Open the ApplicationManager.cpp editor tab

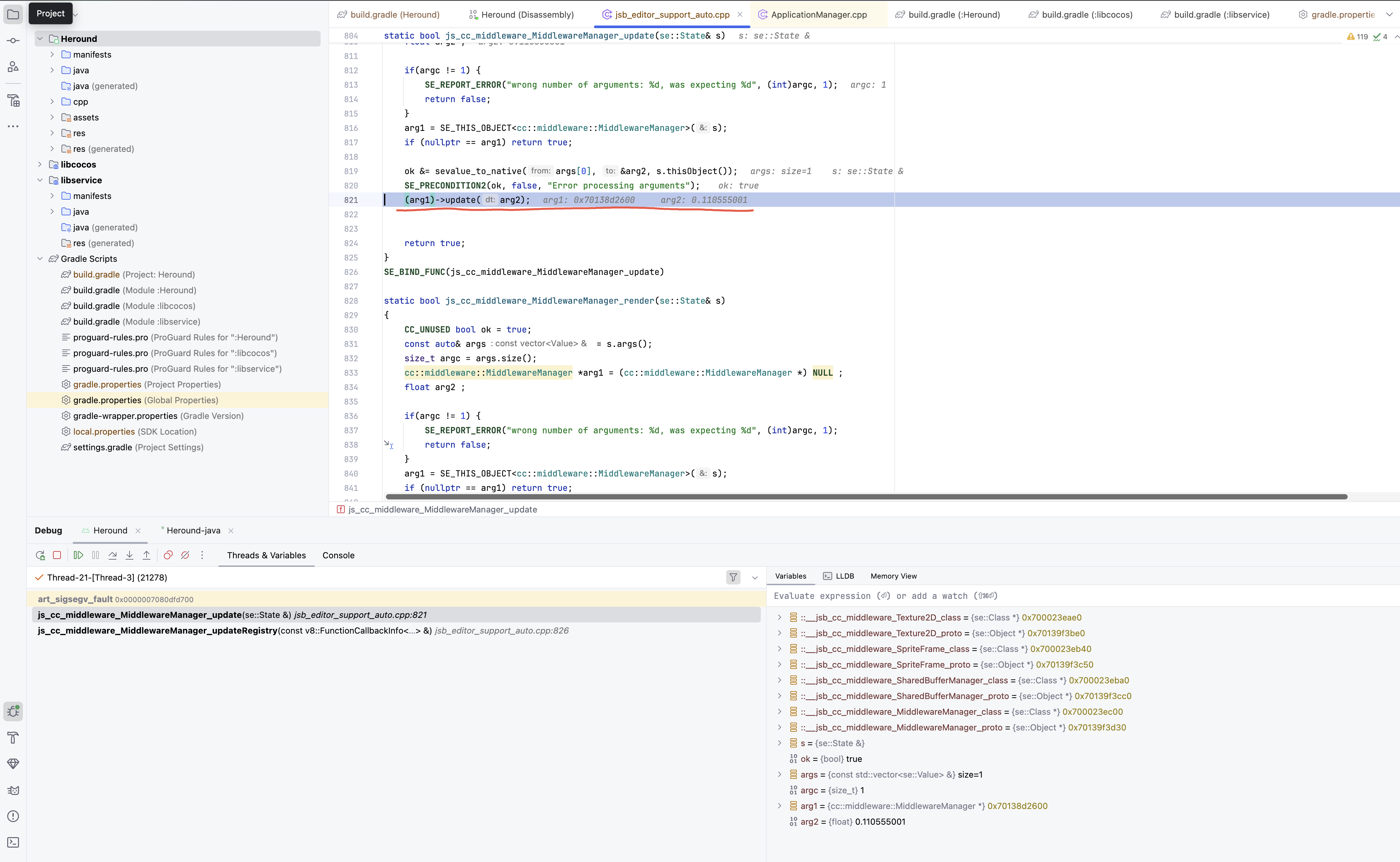point(818,15)
